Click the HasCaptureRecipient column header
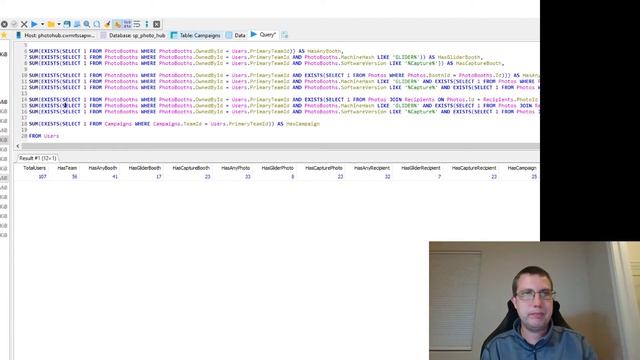 click(474, 168)
